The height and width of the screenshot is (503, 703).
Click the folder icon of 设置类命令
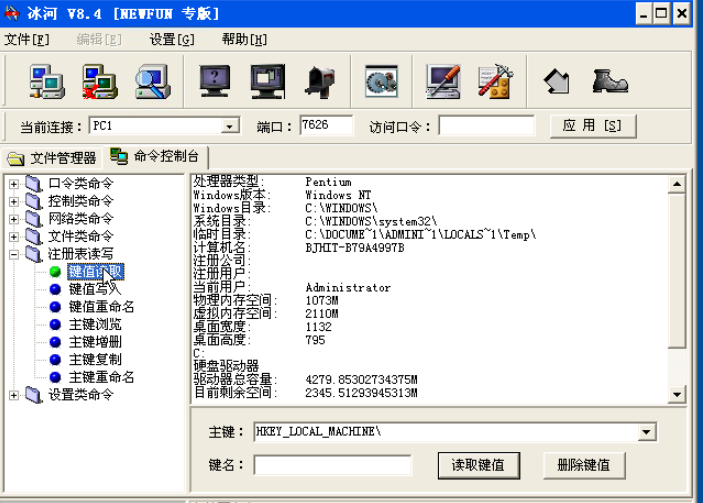click(x=34, y=395)
